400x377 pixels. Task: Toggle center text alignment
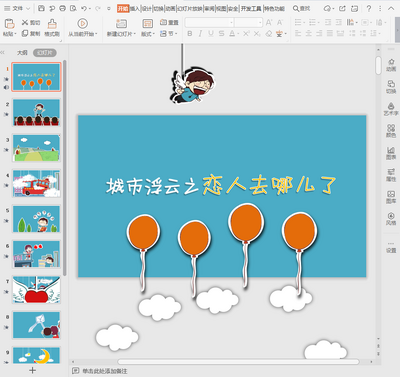coord(309,34)
